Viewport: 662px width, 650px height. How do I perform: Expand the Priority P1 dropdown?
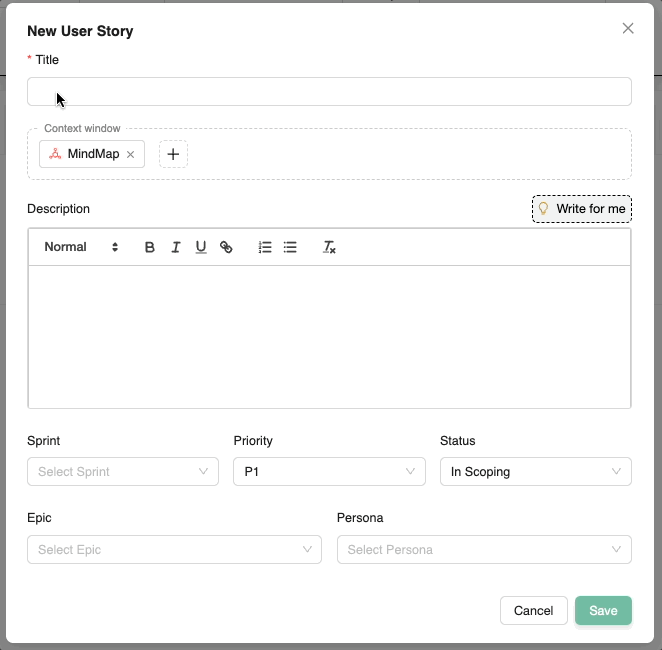pos(329,472)
